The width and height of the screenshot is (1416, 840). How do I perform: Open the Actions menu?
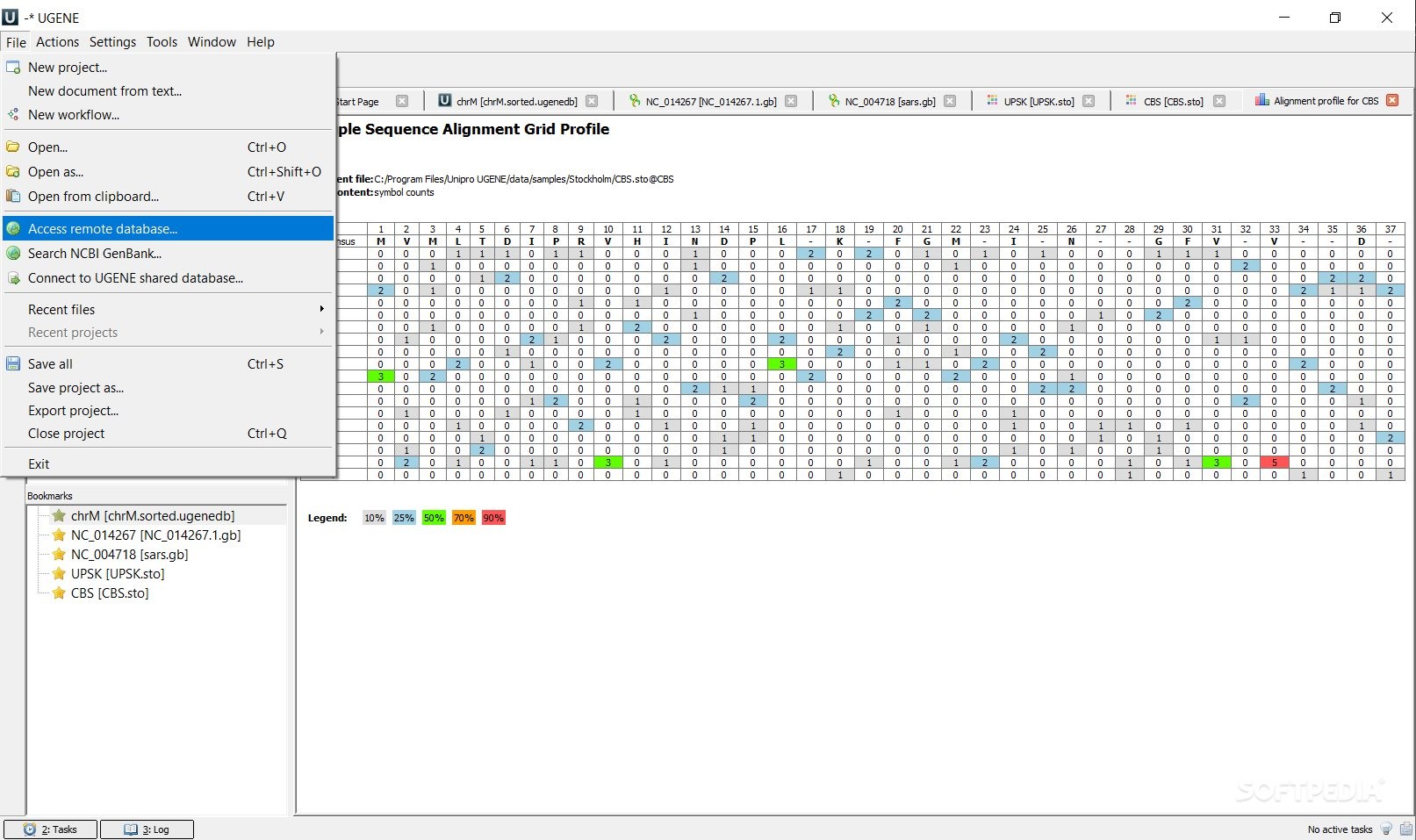(x=57, y=42)
